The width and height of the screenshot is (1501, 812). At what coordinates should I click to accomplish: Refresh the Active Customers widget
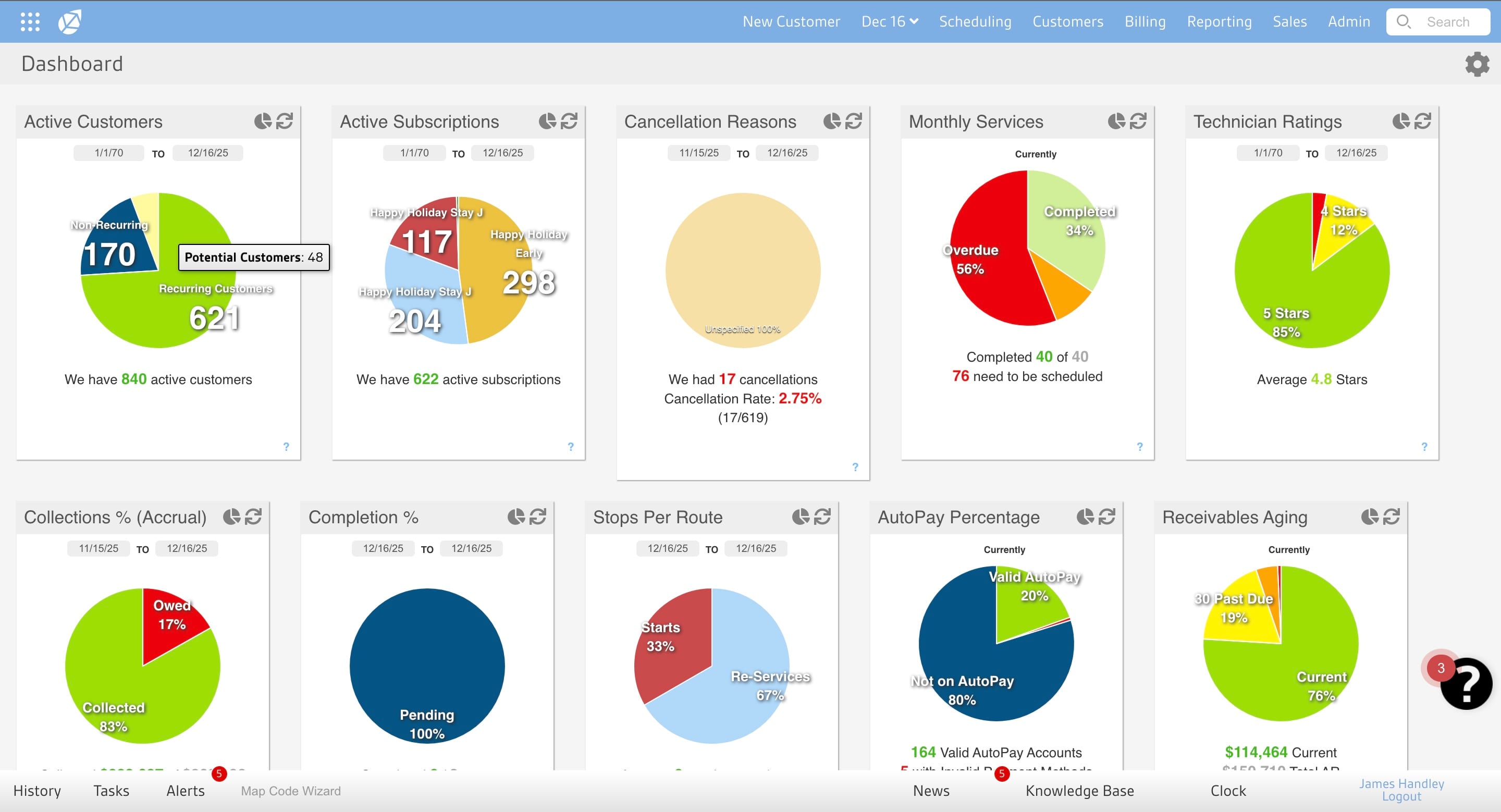pyautogui.click(x=285, y=121)
